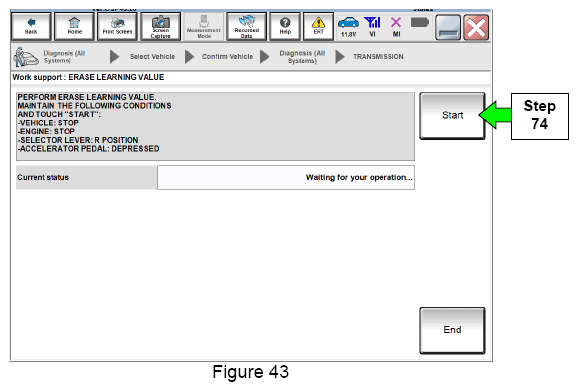Click the ENGINE: STOP condition line
The image size is (578, 391).
(46, 132)
